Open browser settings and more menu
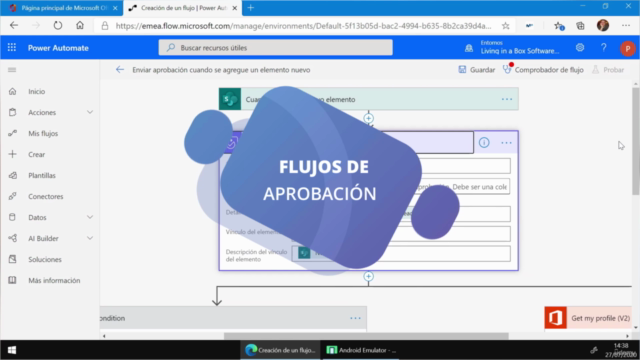 click(626, 26)
